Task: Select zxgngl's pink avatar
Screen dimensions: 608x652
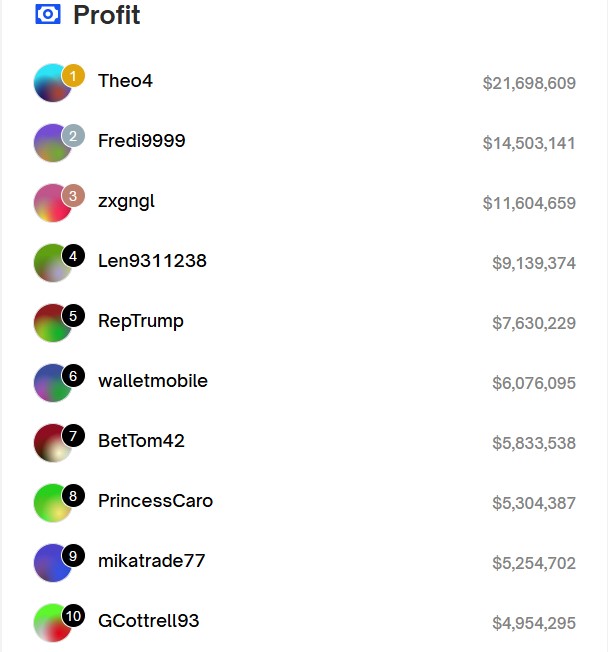Action: (x=52, y=203)
